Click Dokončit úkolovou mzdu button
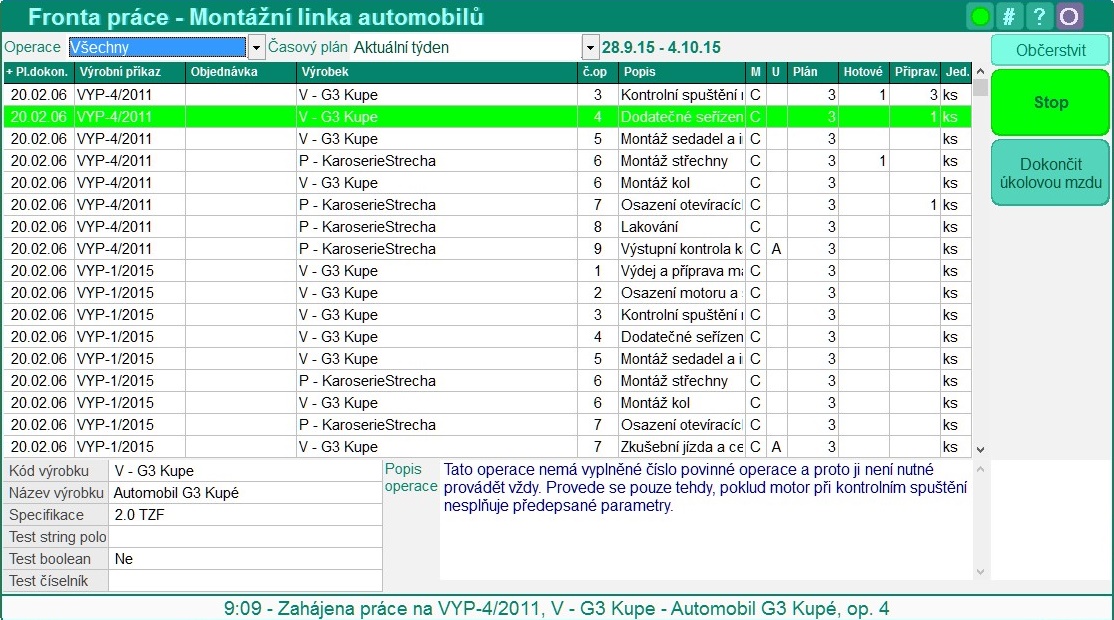Image resolution: width=1114 pixels, height=620 pixels. (1050, 173)
